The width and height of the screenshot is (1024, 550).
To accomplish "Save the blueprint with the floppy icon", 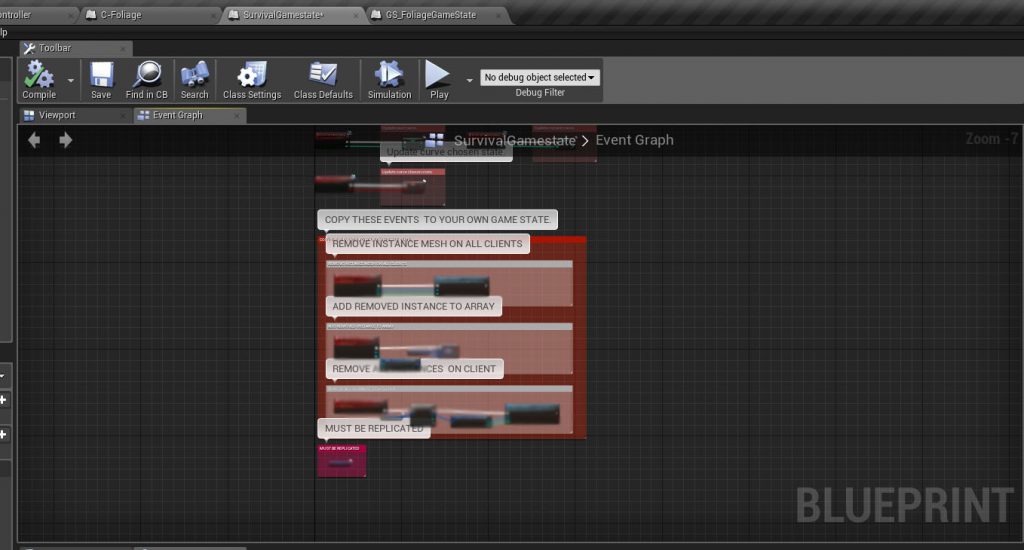I will (101, 76).
